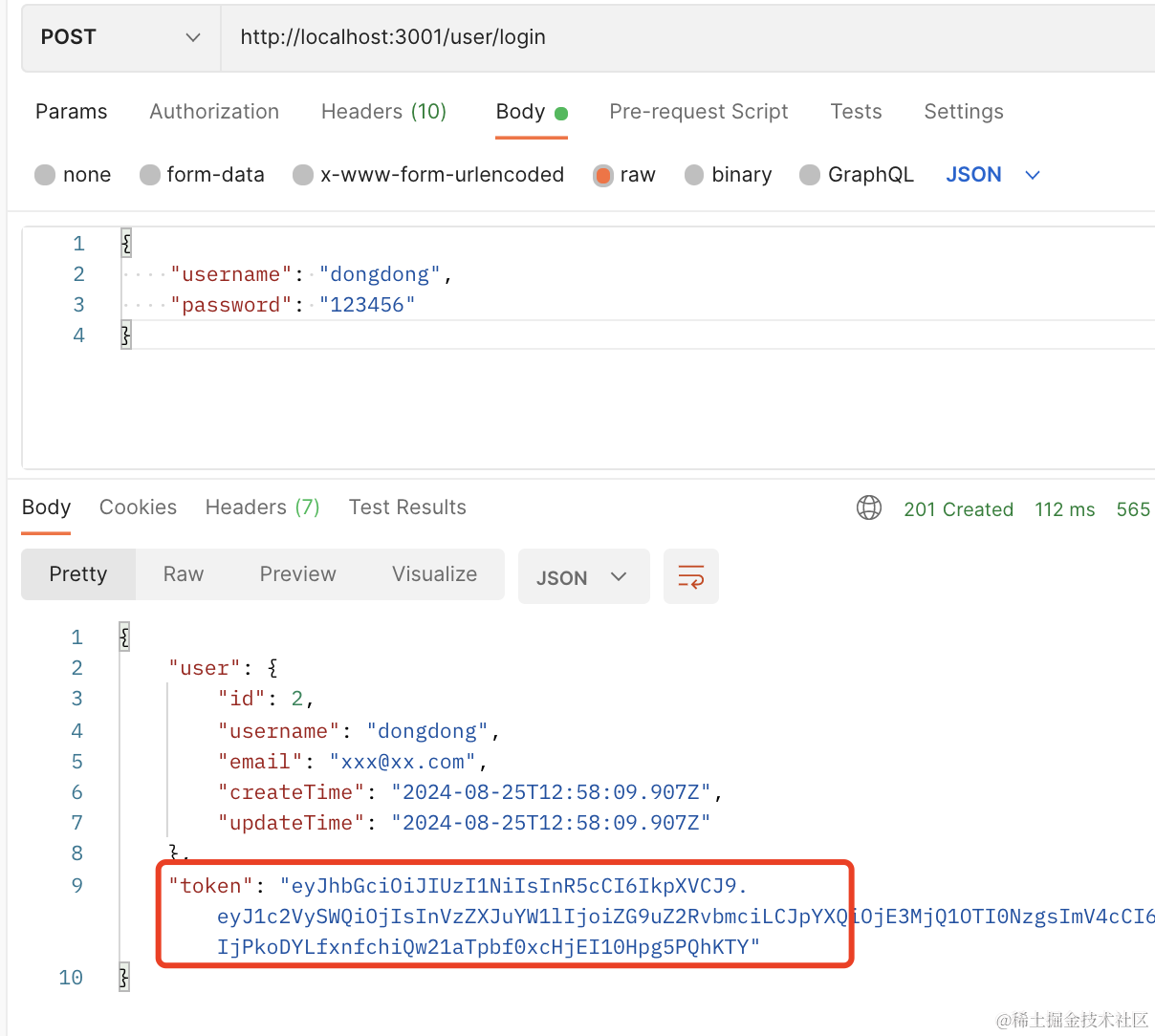The image size is (1155, 1036).
Task: Open the response format JSON dropdown
Action: coord(582,577)
